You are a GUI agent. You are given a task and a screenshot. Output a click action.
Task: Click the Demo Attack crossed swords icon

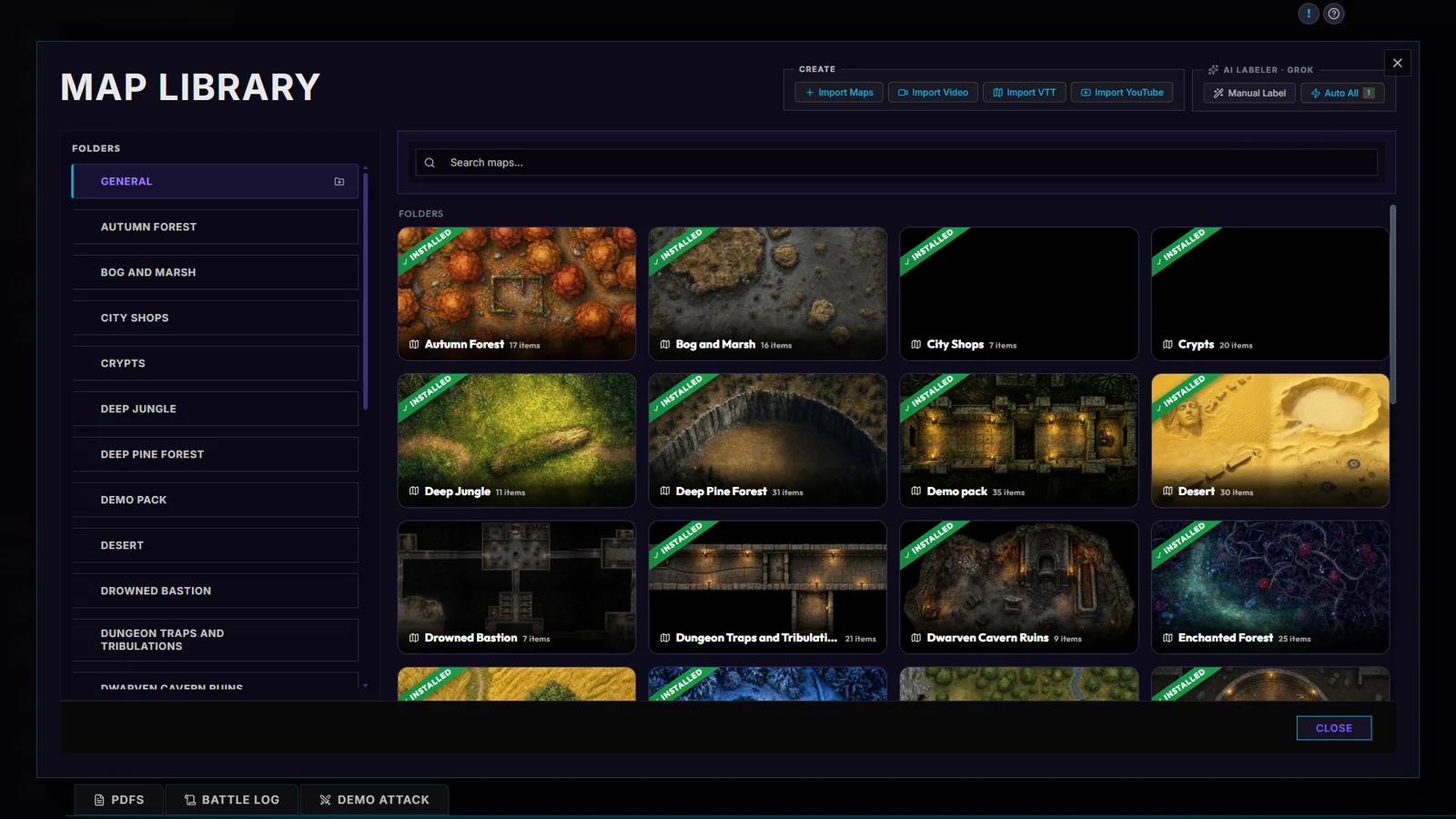point(325,800)
